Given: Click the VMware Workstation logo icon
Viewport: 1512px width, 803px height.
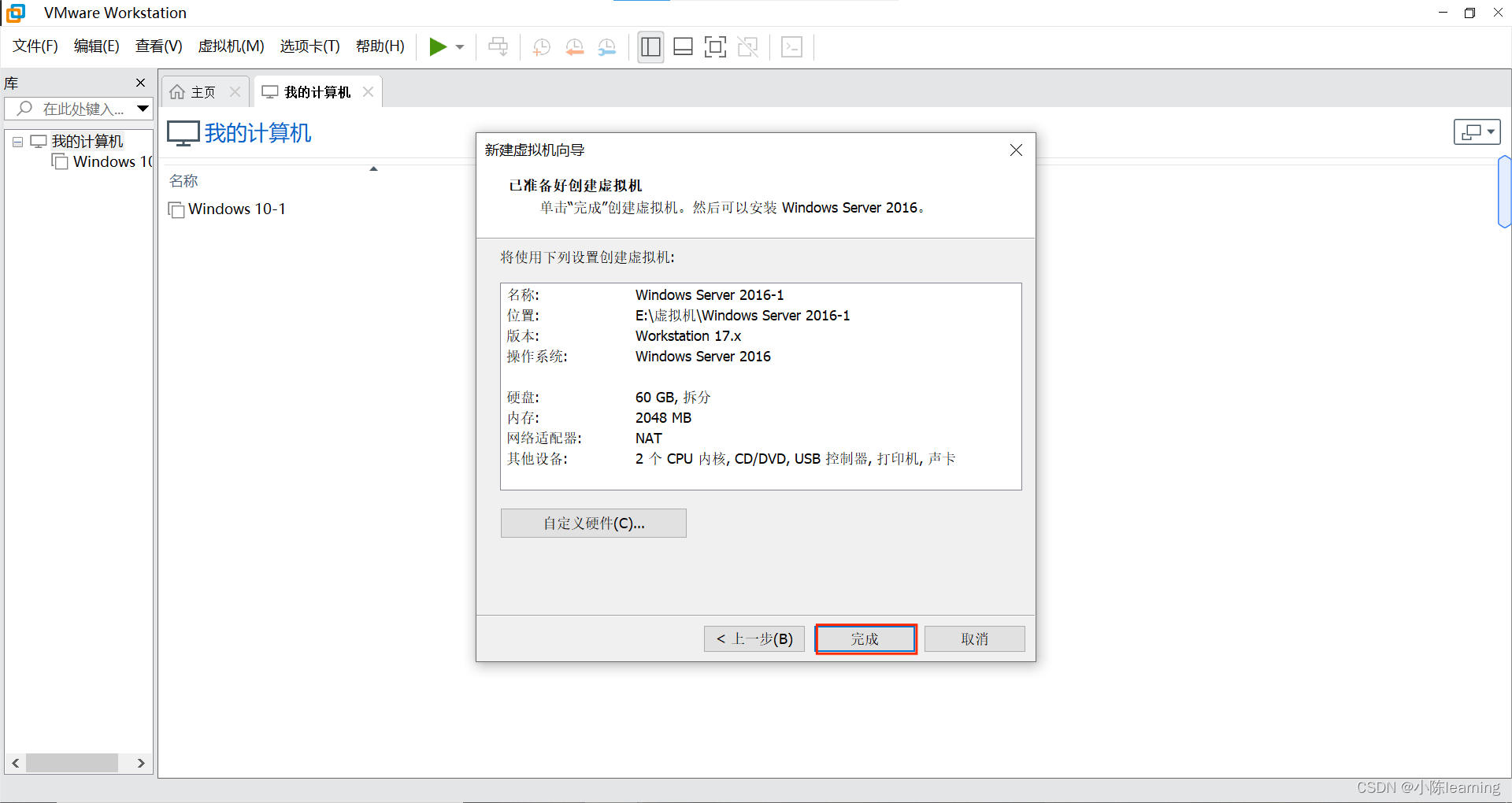Looking at the screenshot, I should (x=16, y=13).
